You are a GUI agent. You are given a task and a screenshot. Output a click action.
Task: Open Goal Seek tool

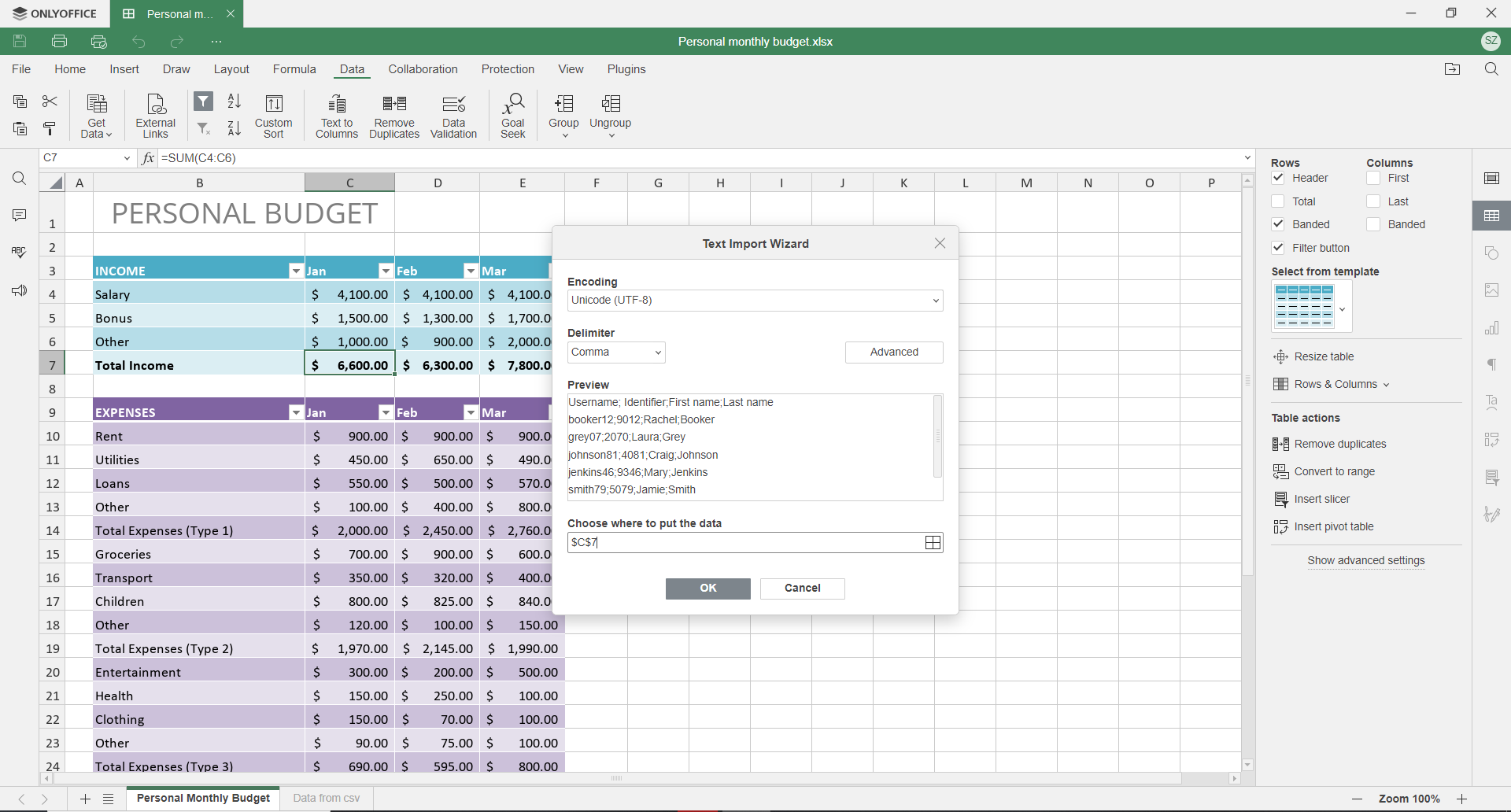(513, 116)
